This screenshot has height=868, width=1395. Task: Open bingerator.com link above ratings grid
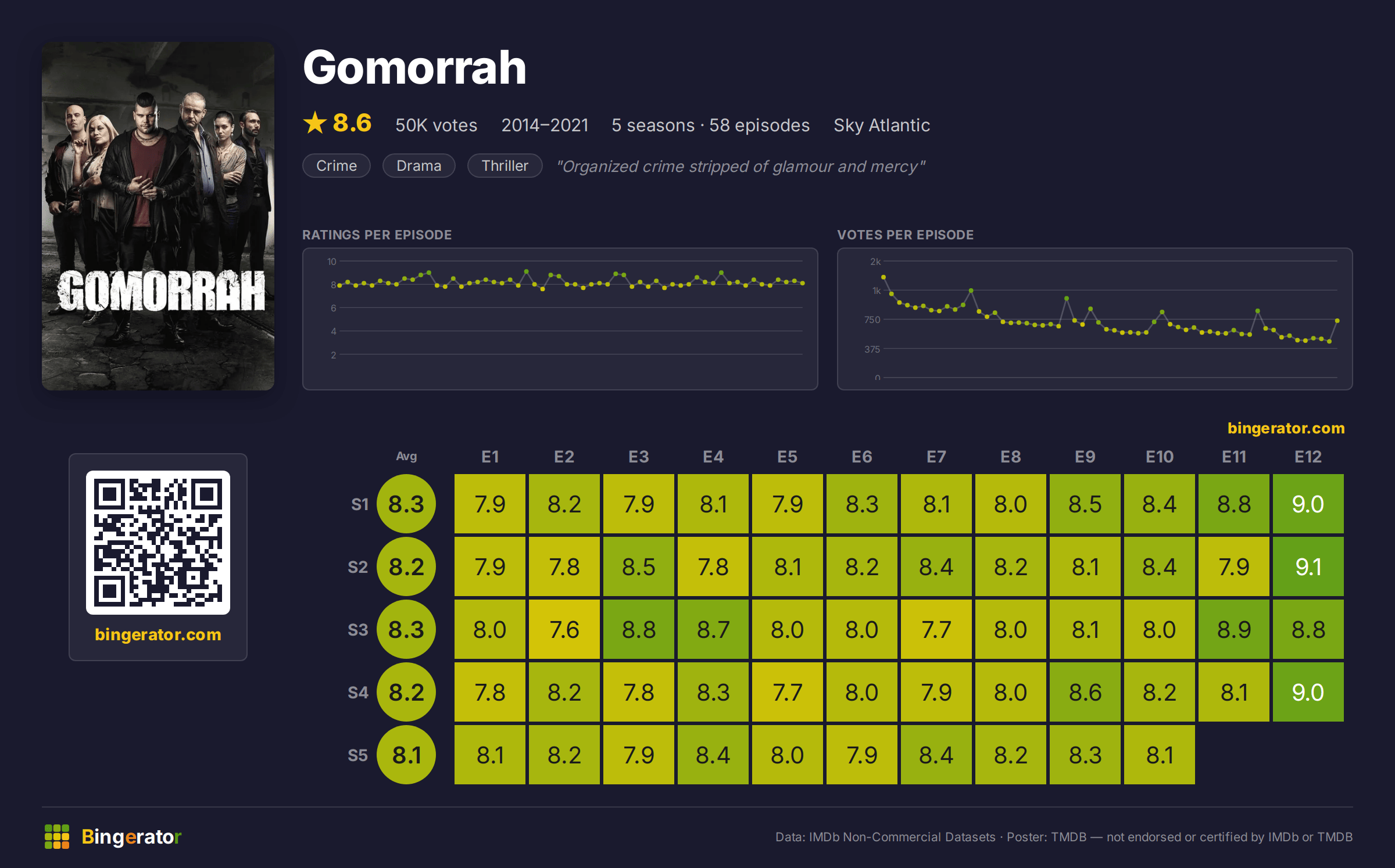click(1286, 428)
